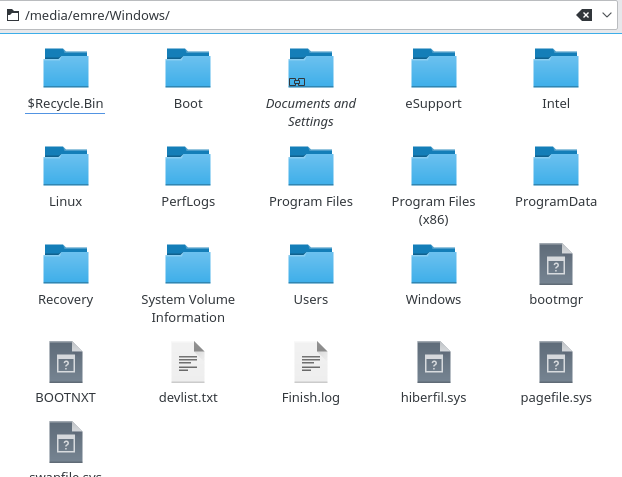The image size is (622, 477).
Task: Click folder icon left of location path
Action: pyautogui.click(x=13, y=15)
